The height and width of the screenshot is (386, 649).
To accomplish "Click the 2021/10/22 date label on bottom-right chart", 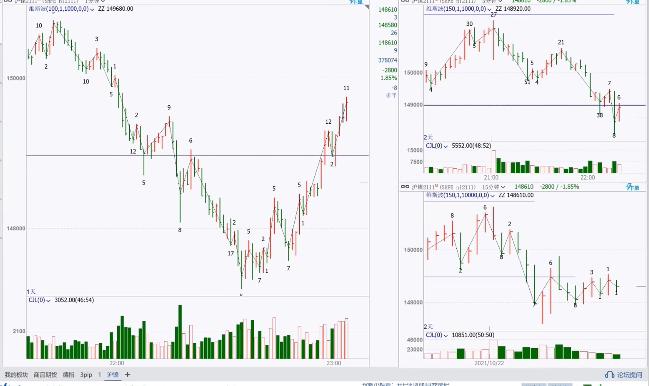I will pos(489,363).
